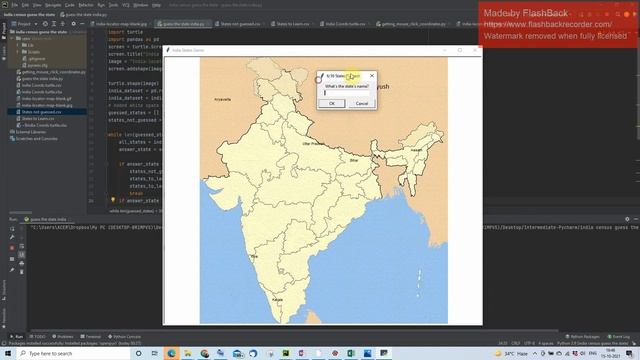640x360 pixels.
Task: Open the Project view dropdown
Action: [x=24, y=24]
